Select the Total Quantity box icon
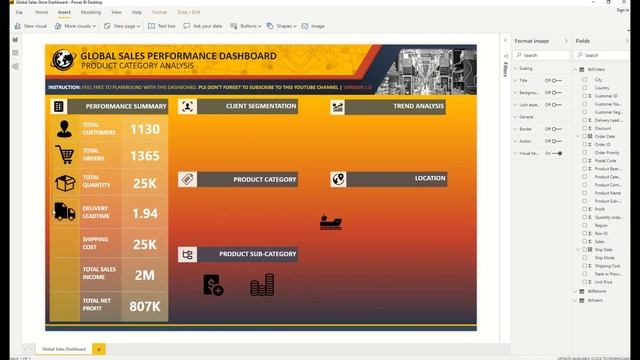Image resolution: width=640 pixels, height=360 pixels. tap(65, 183)
